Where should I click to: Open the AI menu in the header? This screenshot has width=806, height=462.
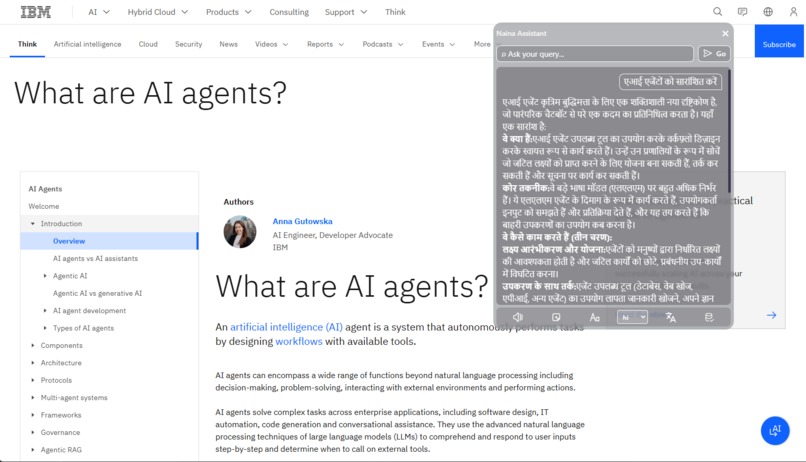[99, 12]
